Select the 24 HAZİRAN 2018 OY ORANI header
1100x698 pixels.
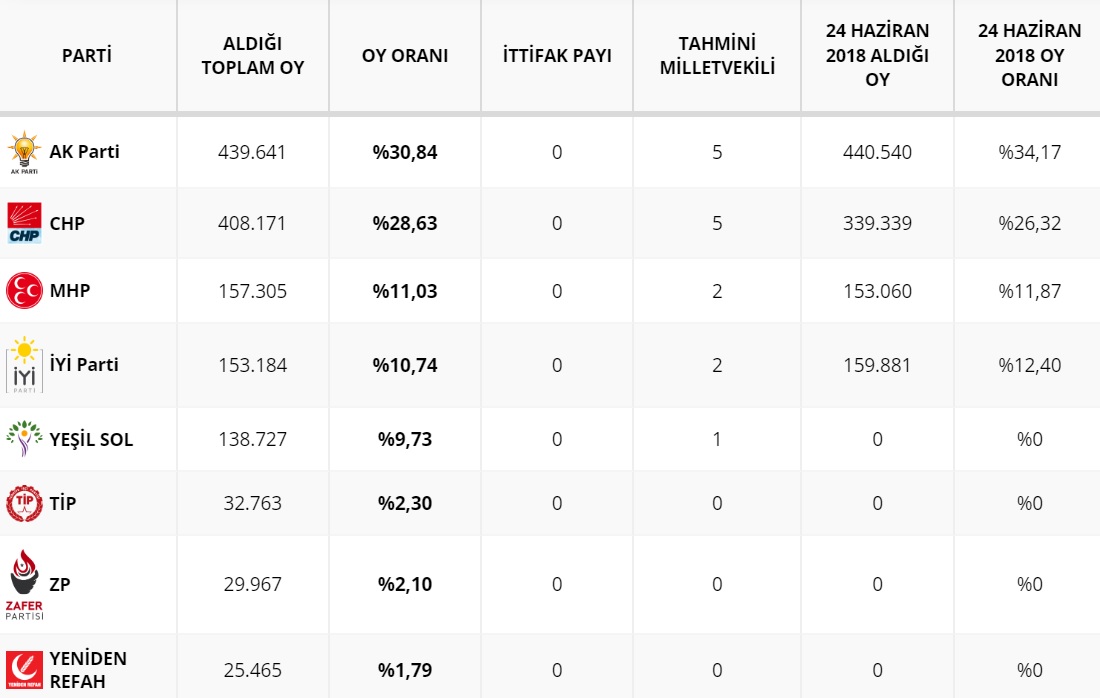1029,55
